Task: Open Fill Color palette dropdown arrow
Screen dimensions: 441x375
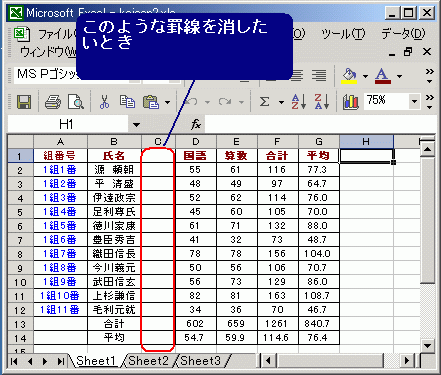Action: 365,76
